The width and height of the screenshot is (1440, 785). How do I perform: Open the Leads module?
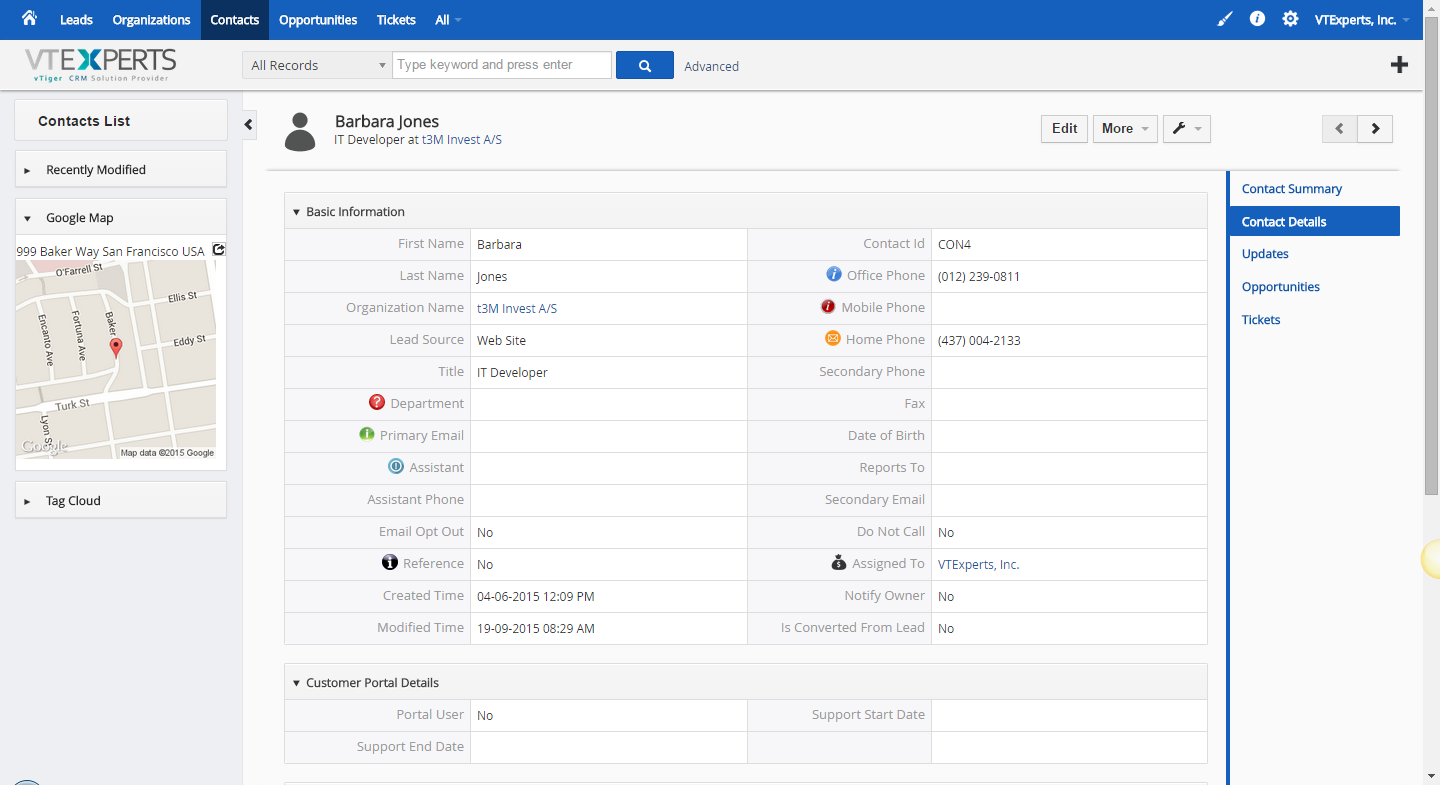pyautogui.click(x=76, y=20)
